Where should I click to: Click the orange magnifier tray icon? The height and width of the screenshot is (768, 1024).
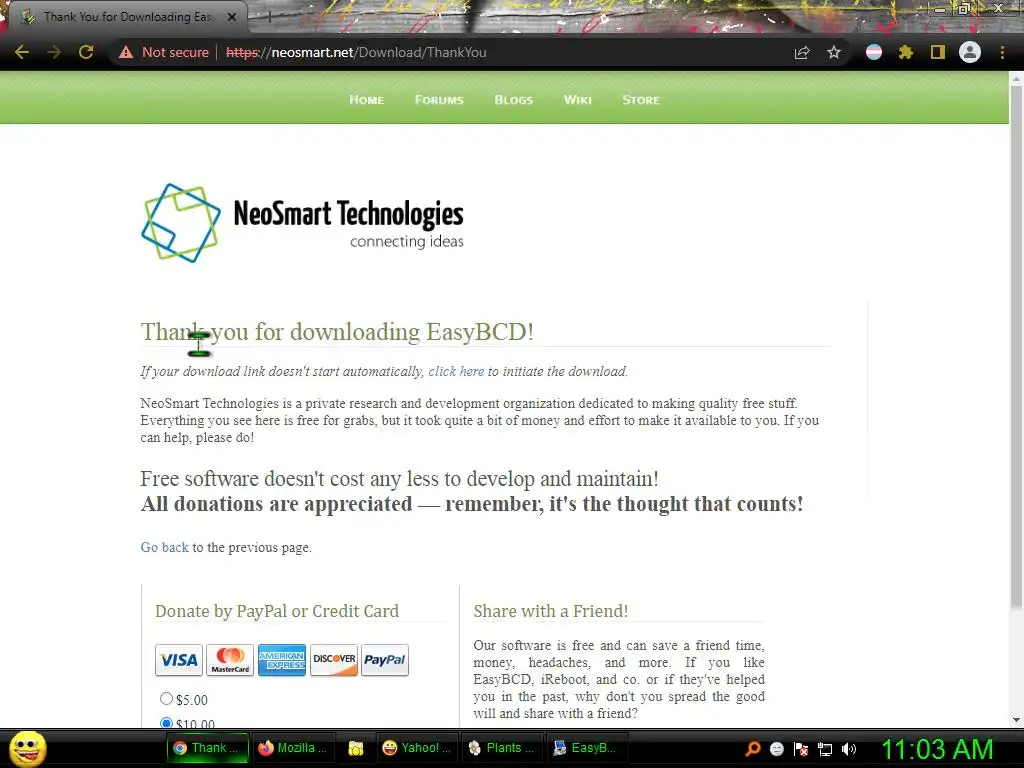tap(753, 749)
